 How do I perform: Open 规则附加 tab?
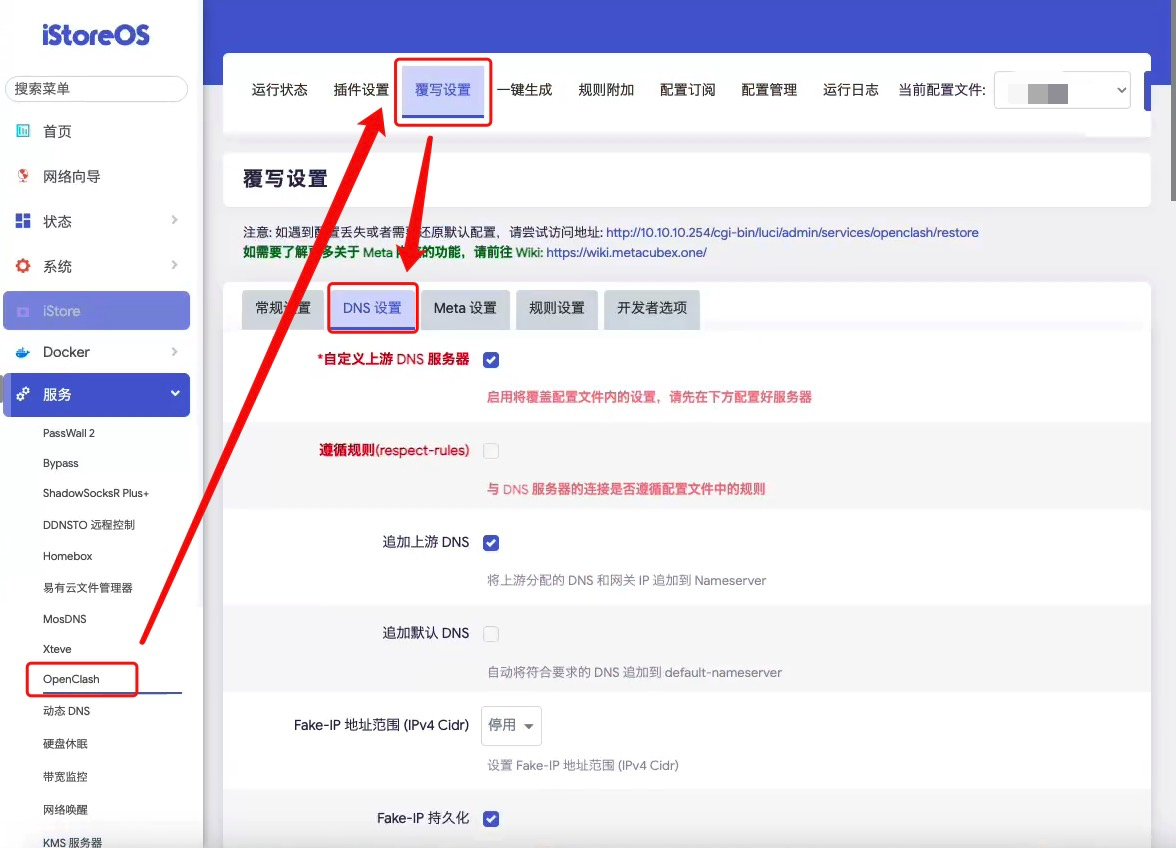(x=606, y=90)
